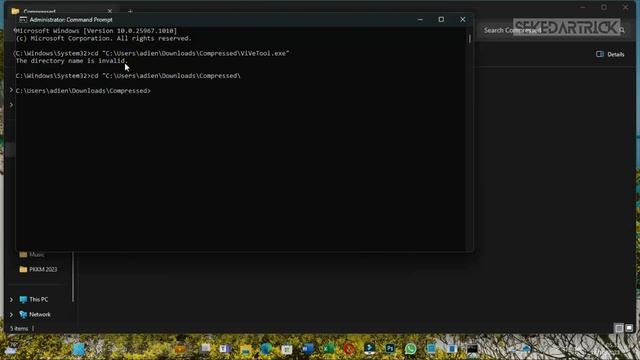Click 'The directory name is invalid.' text
This screenshot has height=360, width=640.
tap(71, 61)
